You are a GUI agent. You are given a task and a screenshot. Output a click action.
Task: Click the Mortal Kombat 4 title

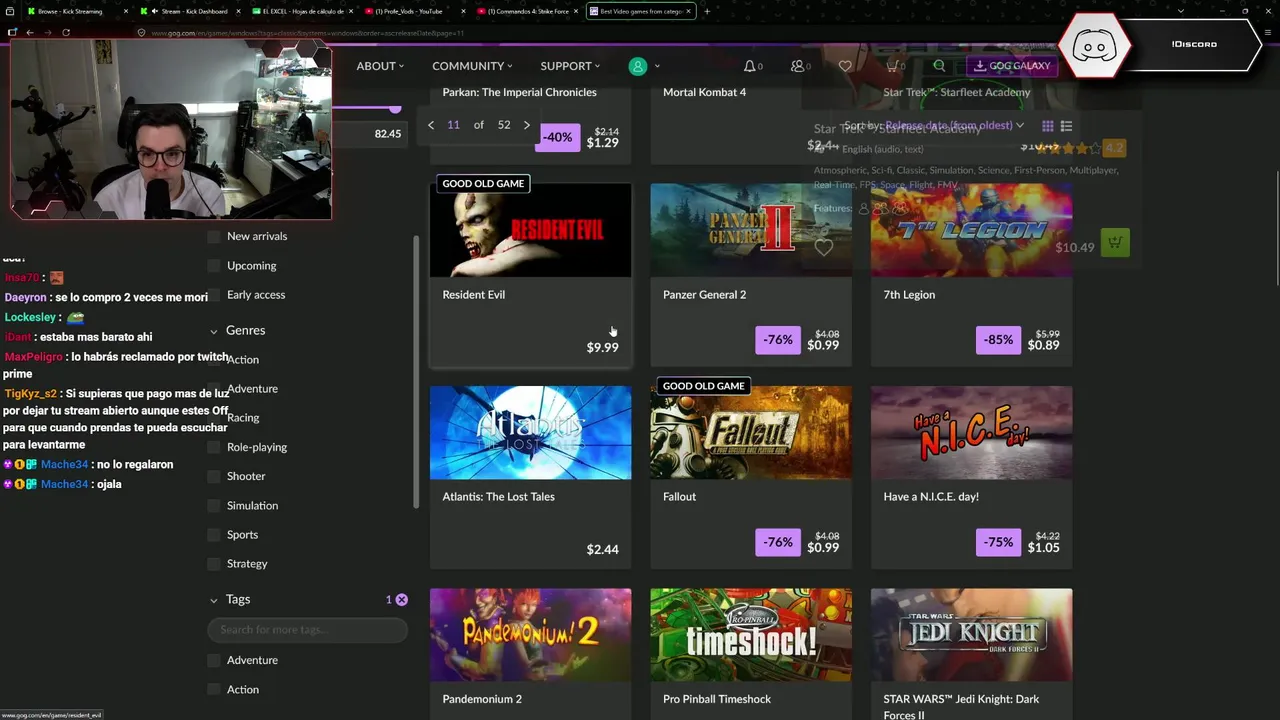tap(704, 93)
